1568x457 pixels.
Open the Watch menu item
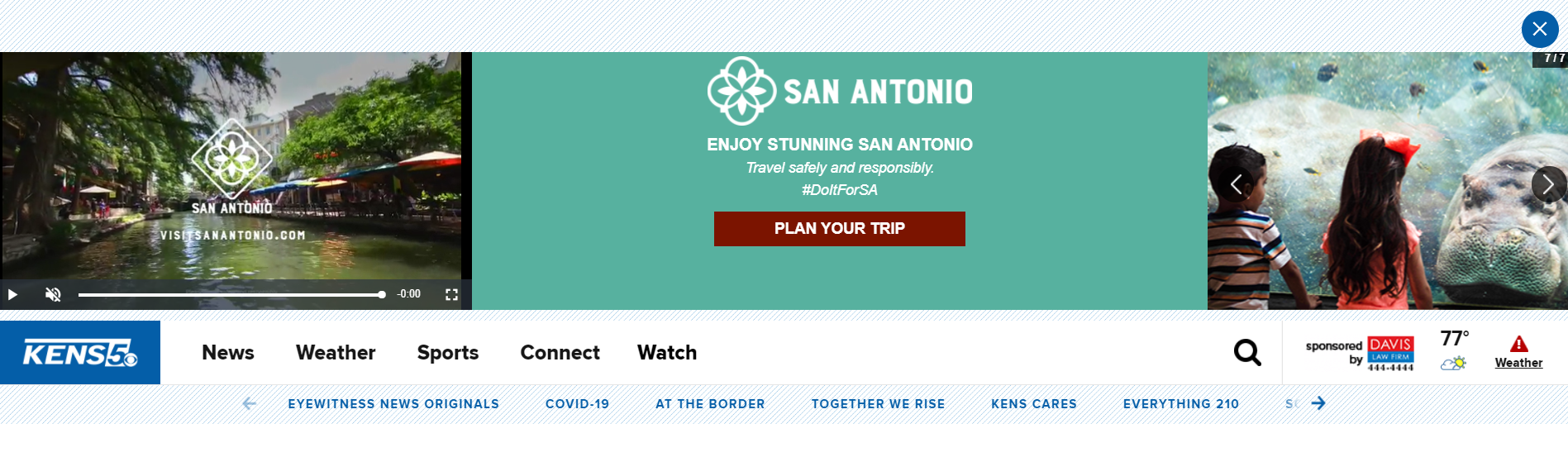point(667,353)
